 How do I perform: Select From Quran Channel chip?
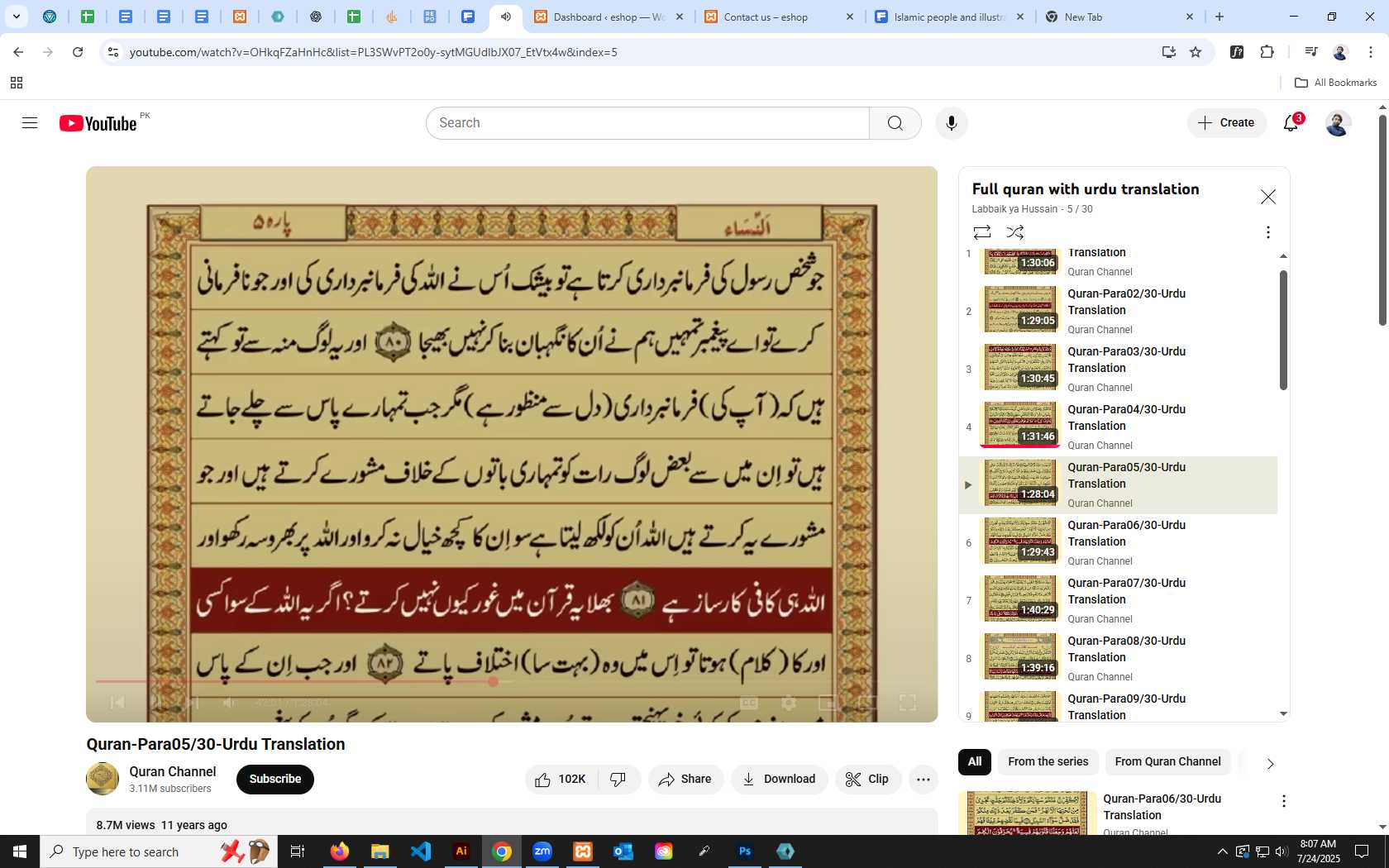click(1167, 762)
